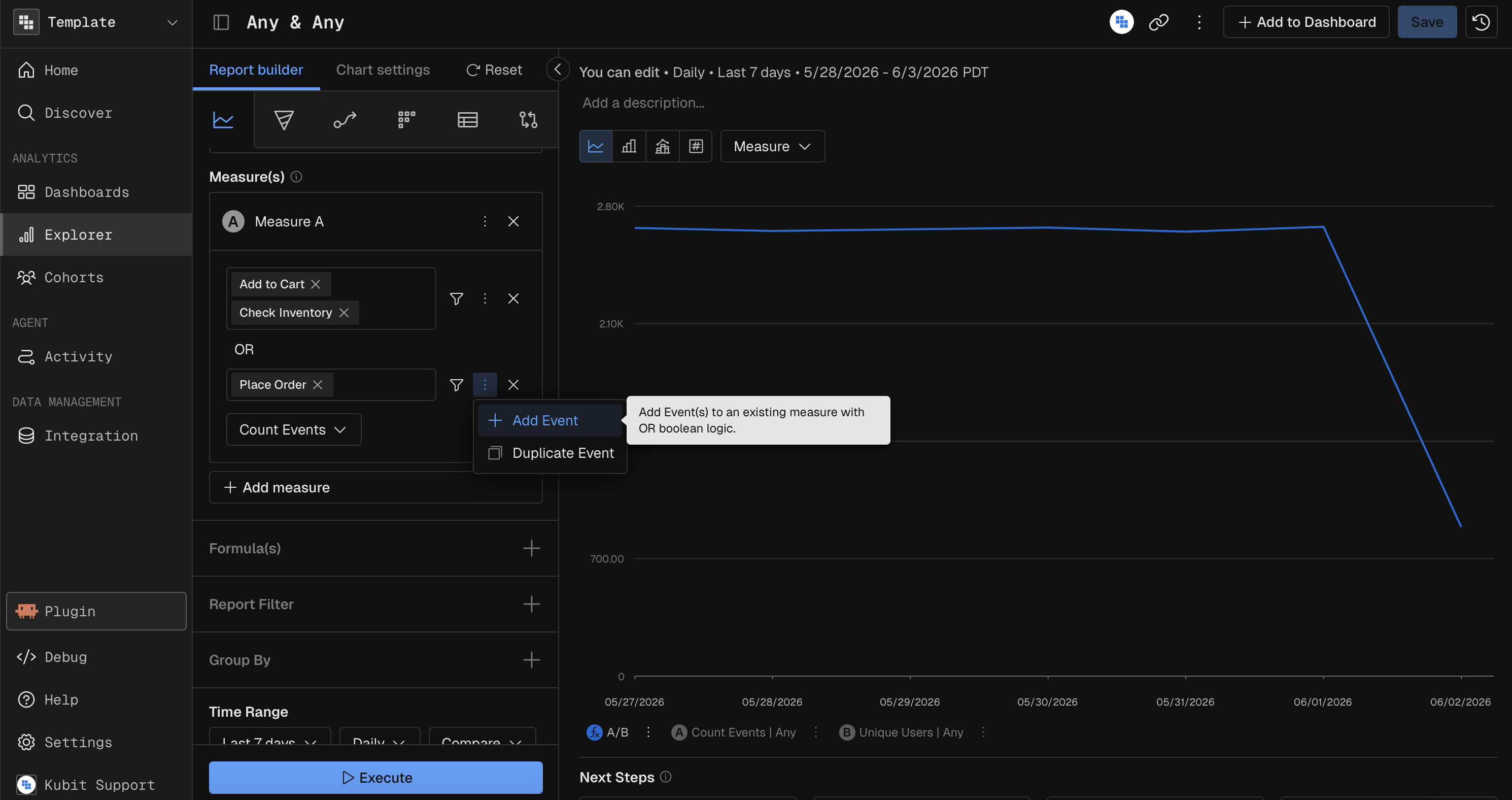Viewport: 1512px width, 800px height.
Task: Open options for Count Events legend entry
Action: click(815, 732)
